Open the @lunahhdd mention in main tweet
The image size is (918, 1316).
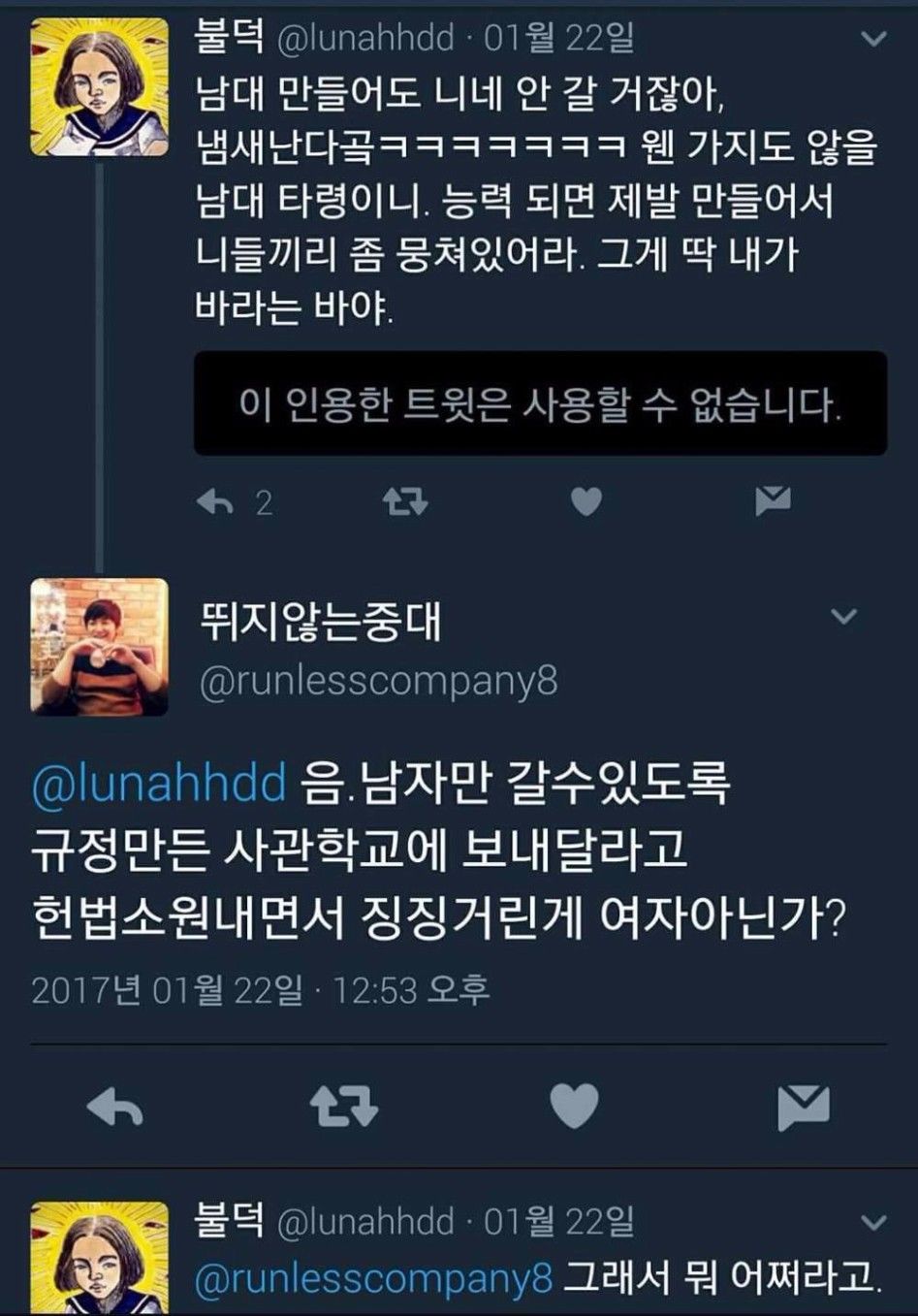159,782
